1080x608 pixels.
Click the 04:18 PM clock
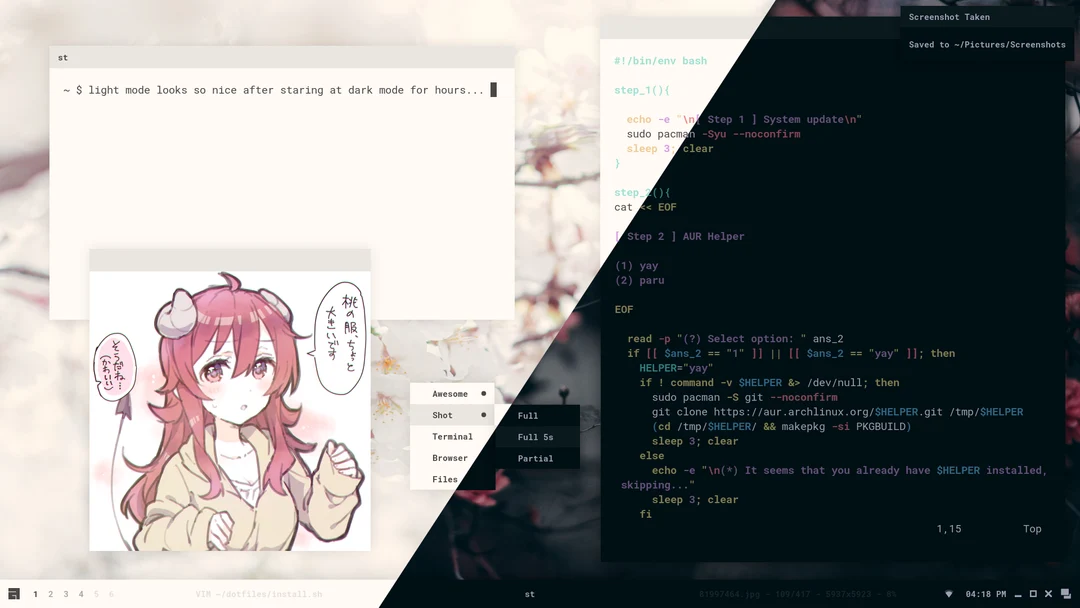point(986,593)
